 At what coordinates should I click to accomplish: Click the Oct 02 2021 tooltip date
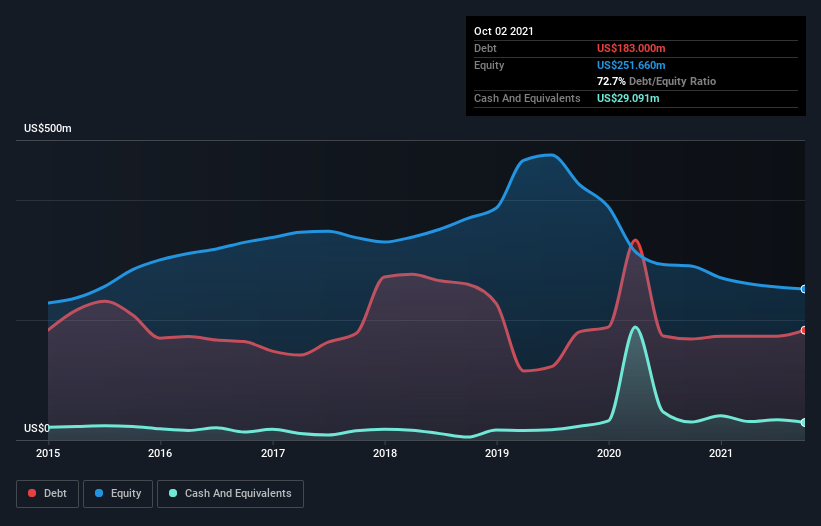click(504, 31)
